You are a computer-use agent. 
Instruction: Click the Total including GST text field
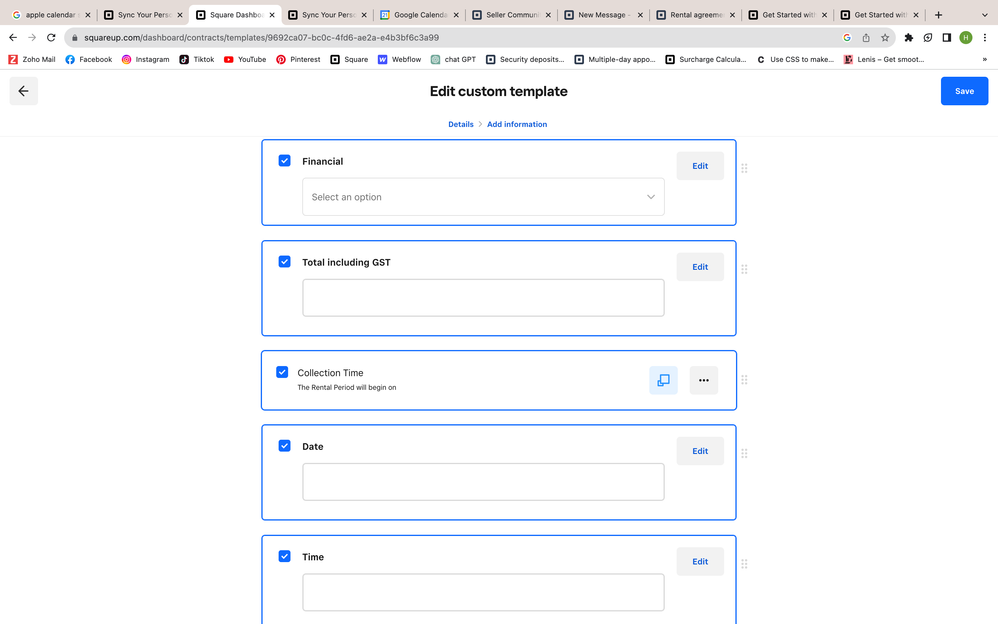pos(483,298)
